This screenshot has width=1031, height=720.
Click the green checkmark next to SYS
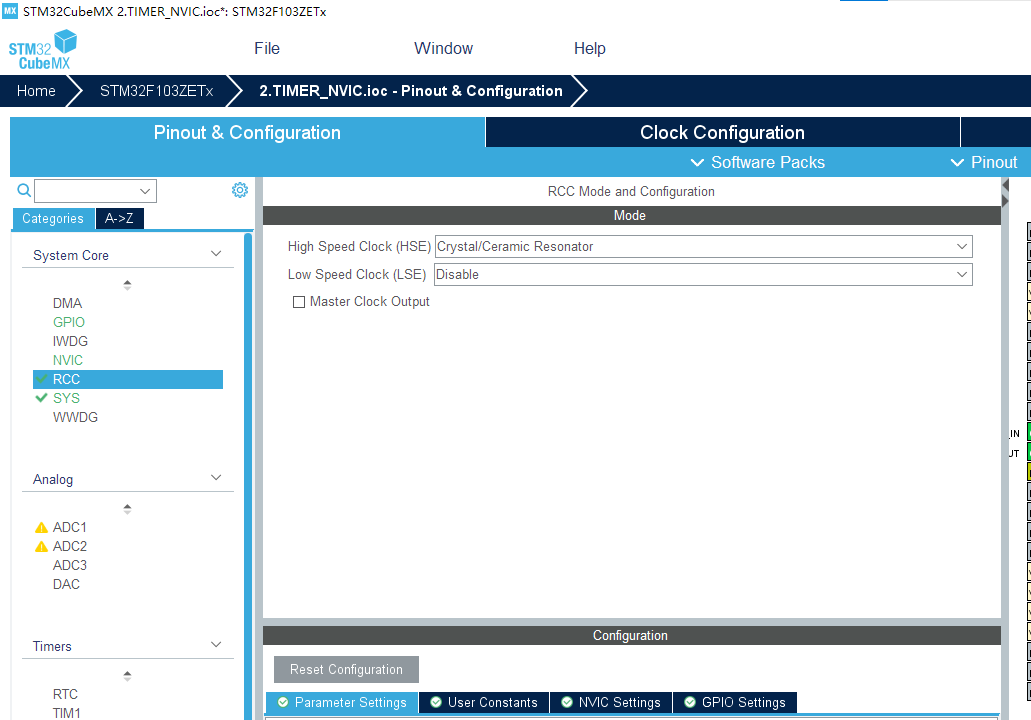tap(41, 398)
